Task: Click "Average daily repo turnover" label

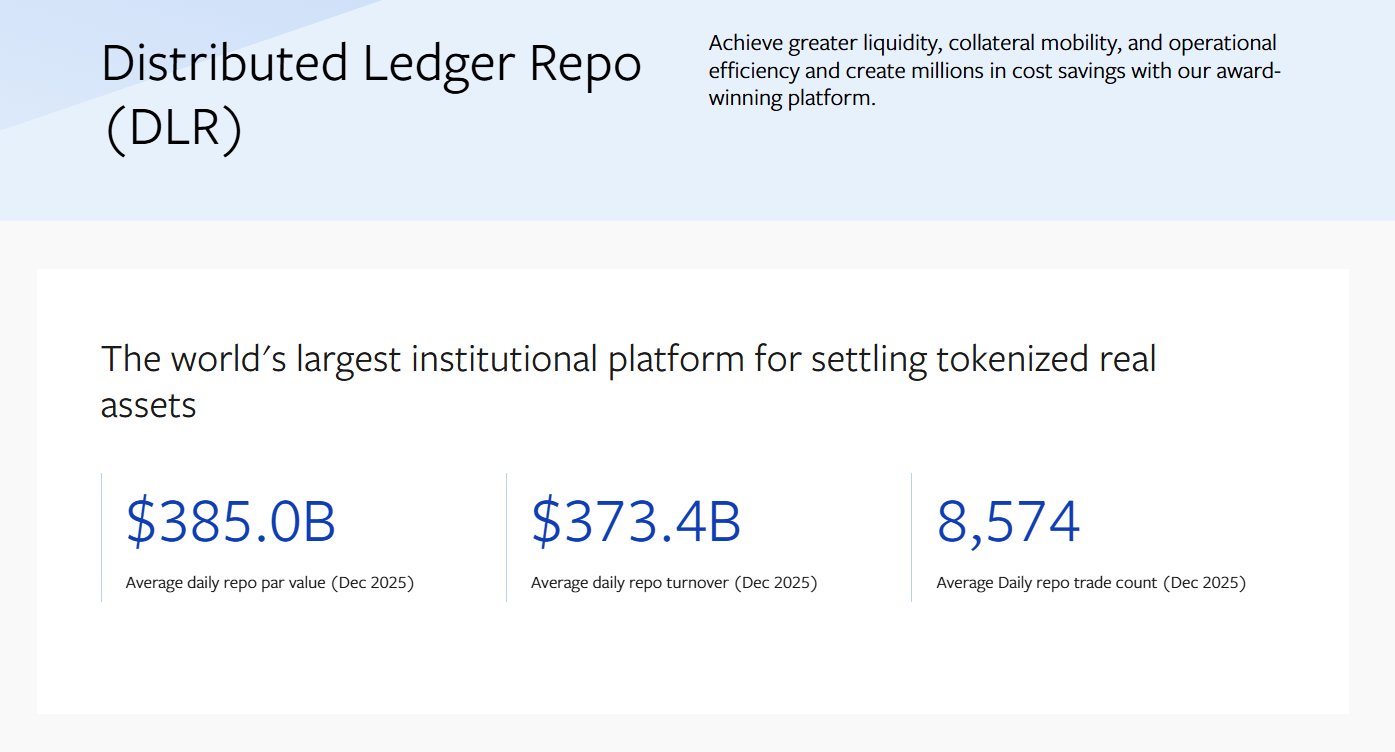Action: (630, 583)
